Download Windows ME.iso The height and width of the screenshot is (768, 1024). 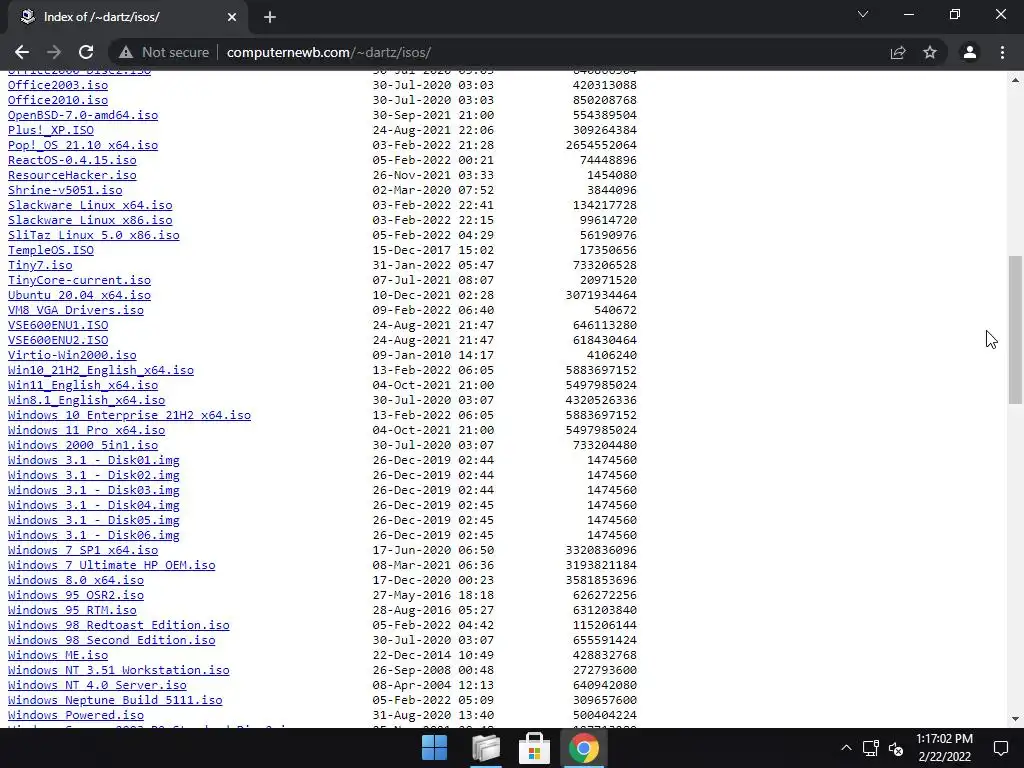click(58, 656)
